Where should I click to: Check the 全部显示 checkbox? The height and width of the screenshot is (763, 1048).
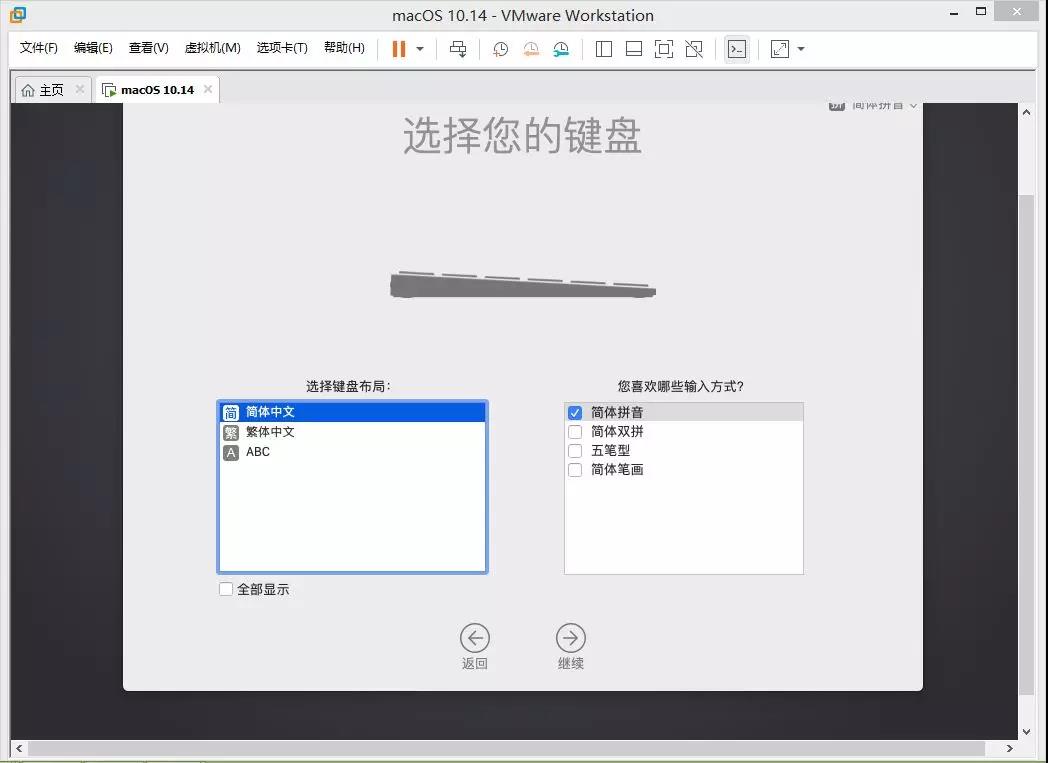pos(226,589)
